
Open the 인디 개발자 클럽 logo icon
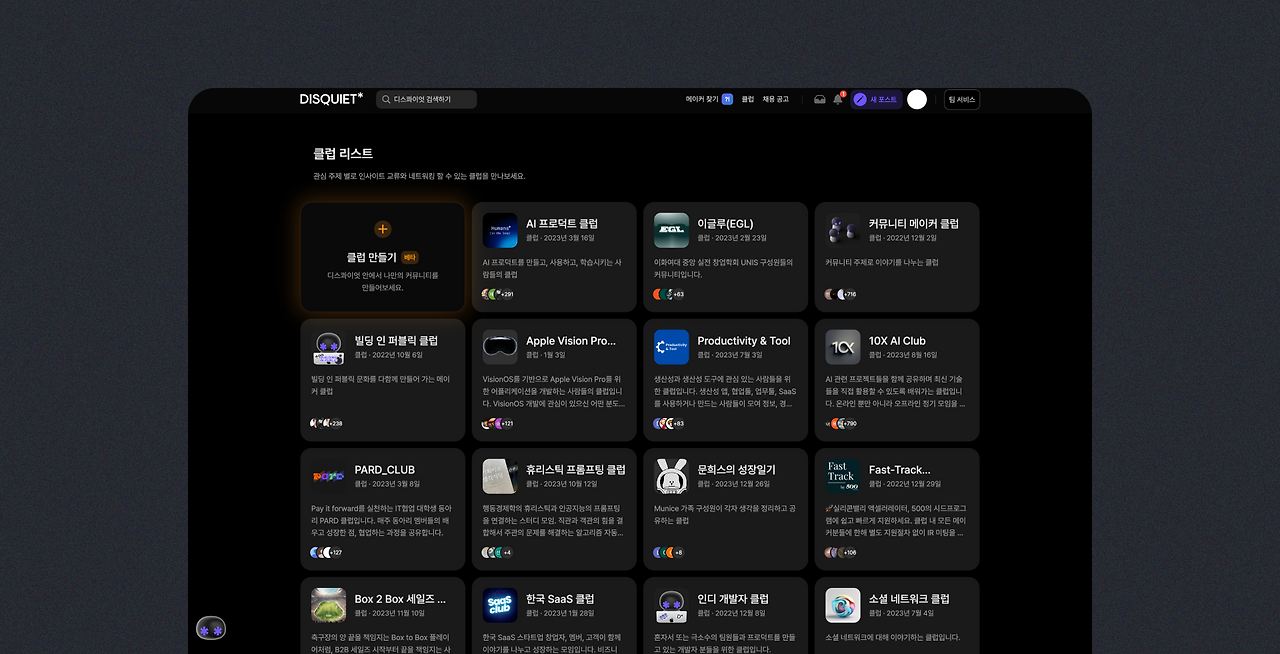tap(672, 605)
